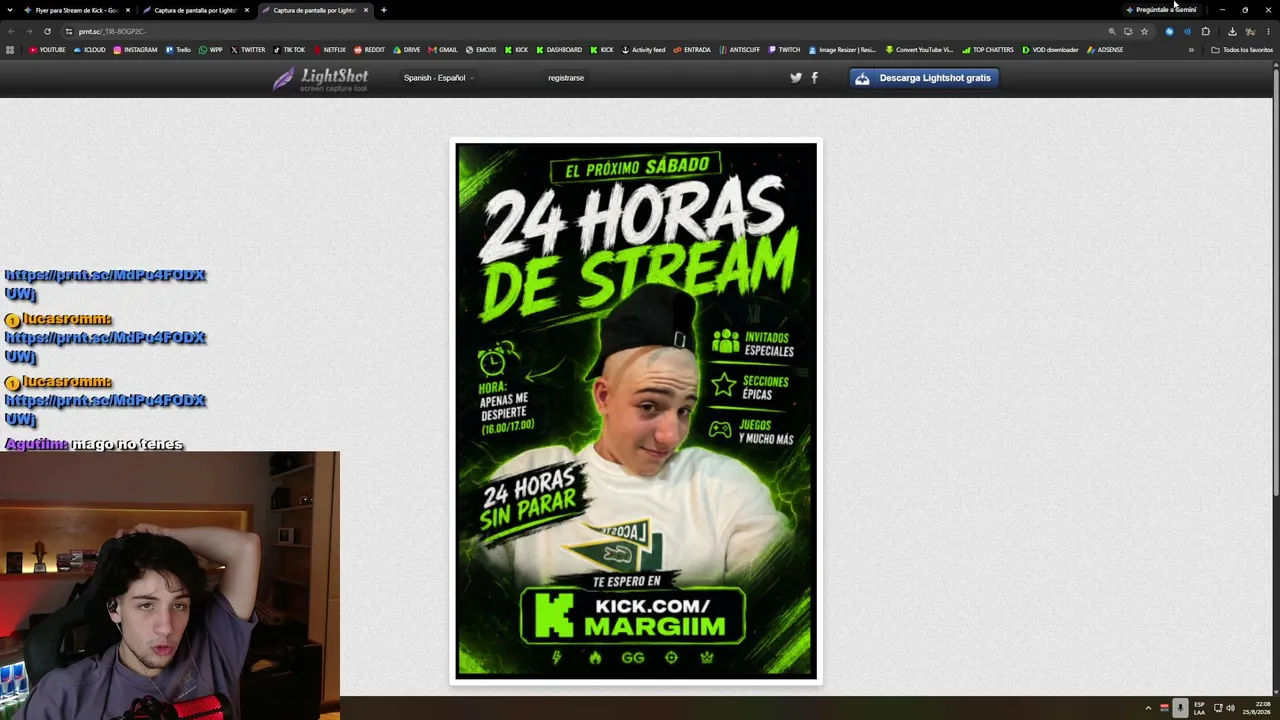
Task: Open the blue round extension icon
Action: click(x=1169, y=31)
